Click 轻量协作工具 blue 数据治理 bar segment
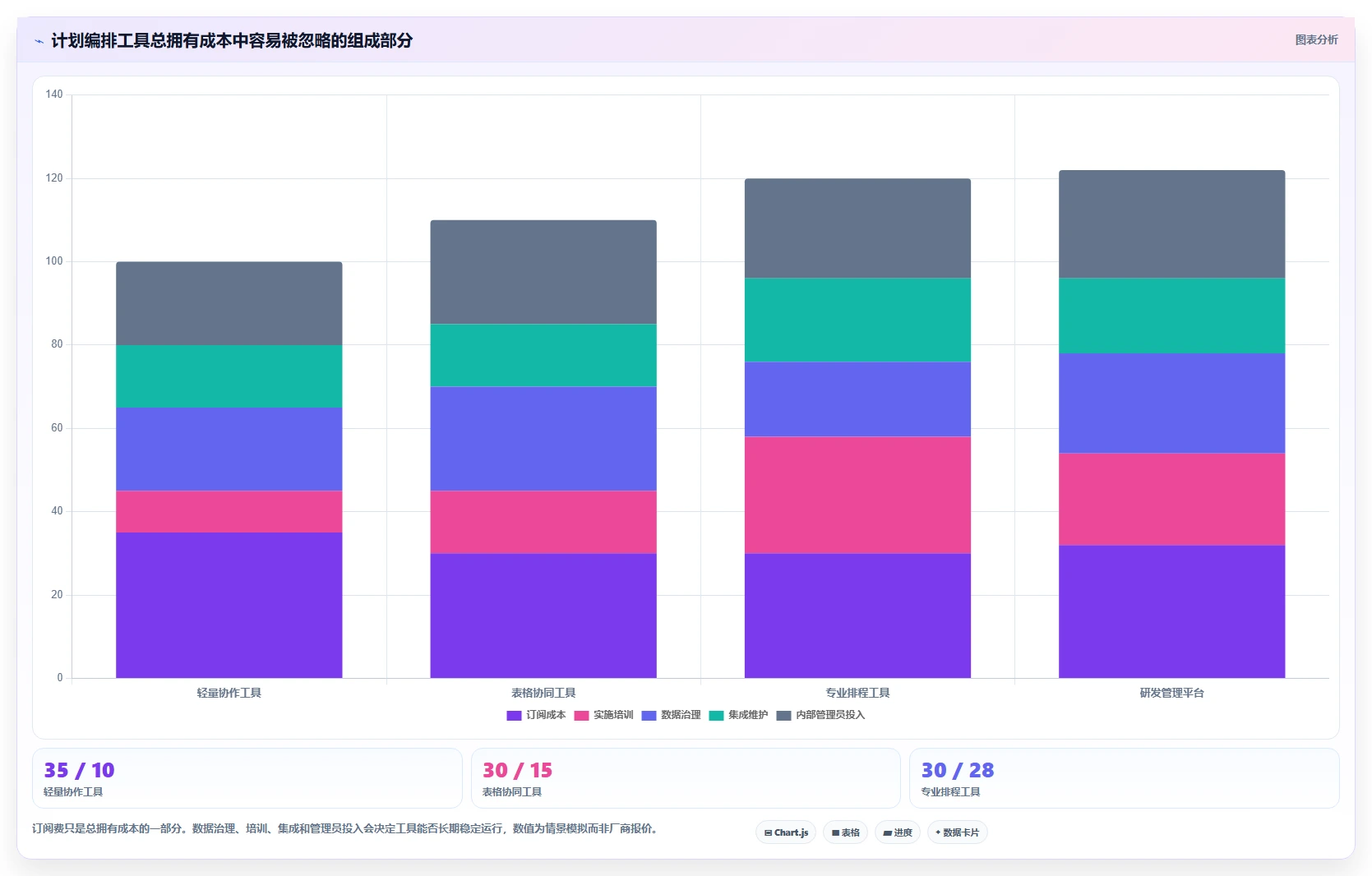Viewport: 1372px width, 876px height. click(229, 449)
